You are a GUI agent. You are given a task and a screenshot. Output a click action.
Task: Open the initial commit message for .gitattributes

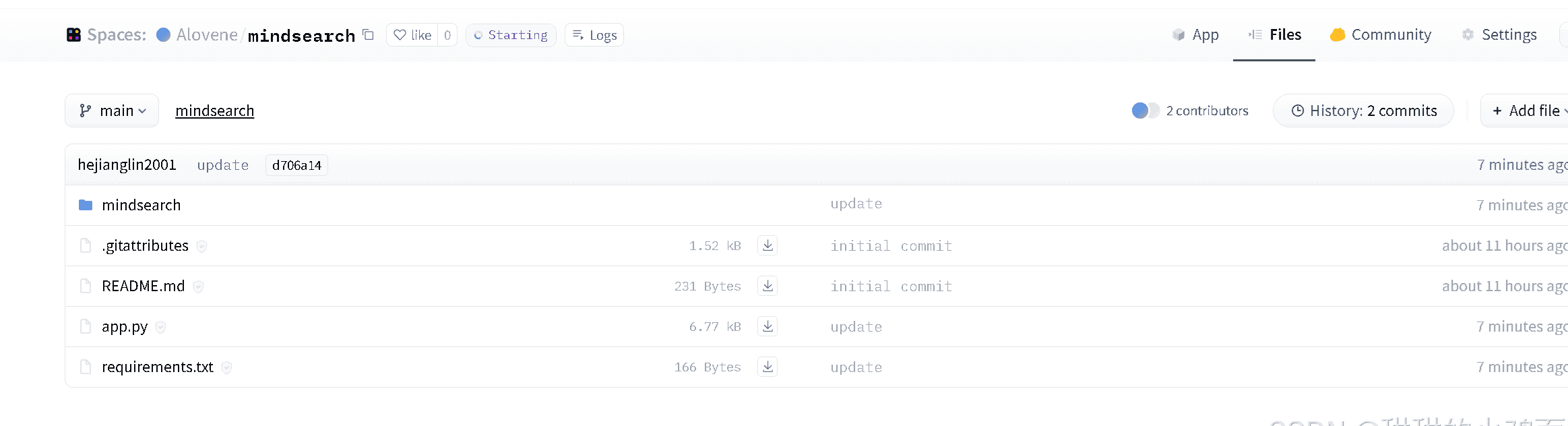891,246
